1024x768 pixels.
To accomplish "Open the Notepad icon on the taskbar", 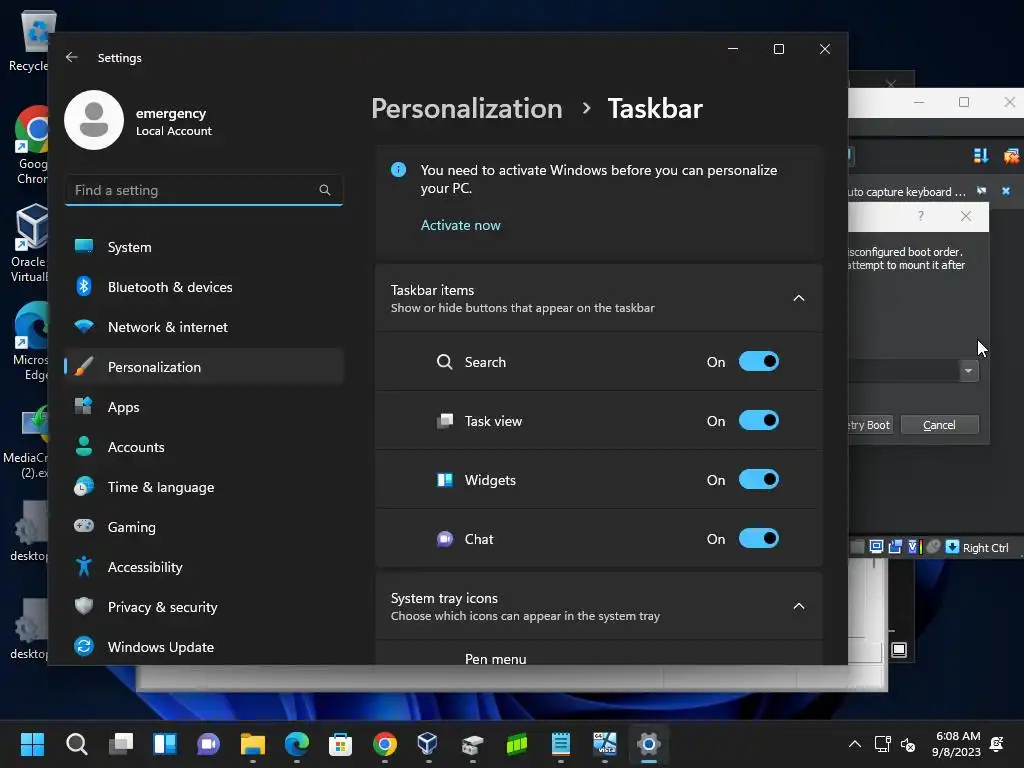I will click(x=560, y=744).
